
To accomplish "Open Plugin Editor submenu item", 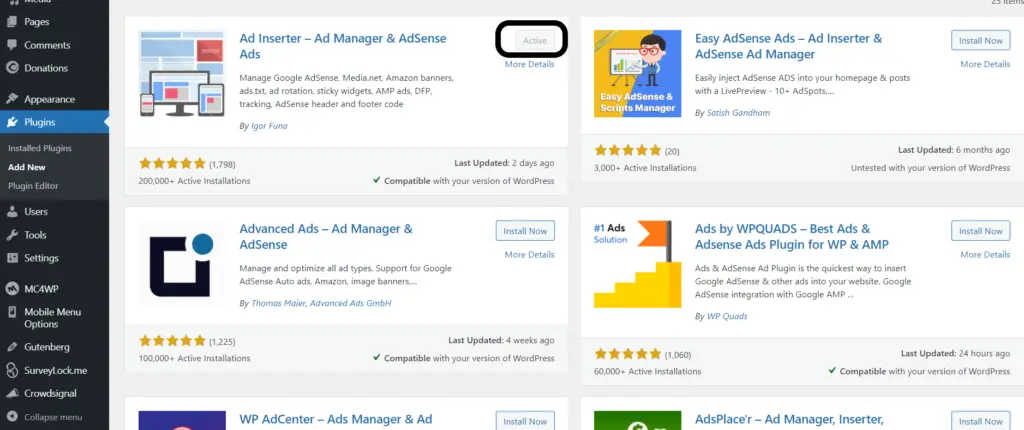I will 33,186.
